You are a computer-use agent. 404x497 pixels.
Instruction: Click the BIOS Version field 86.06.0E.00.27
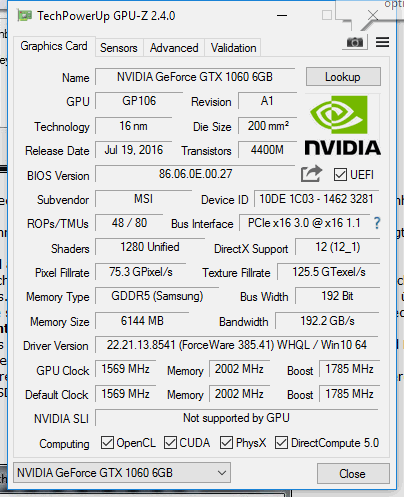(195, 174)
